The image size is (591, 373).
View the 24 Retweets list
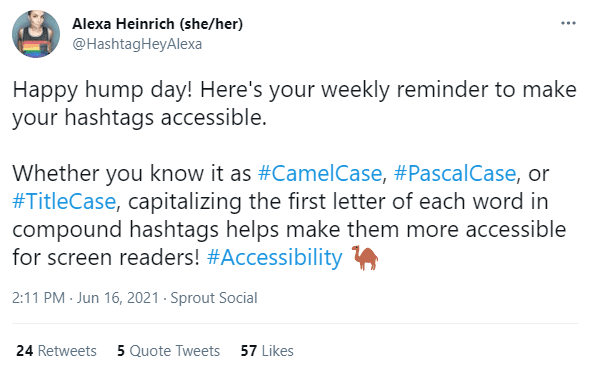[56, 351]
